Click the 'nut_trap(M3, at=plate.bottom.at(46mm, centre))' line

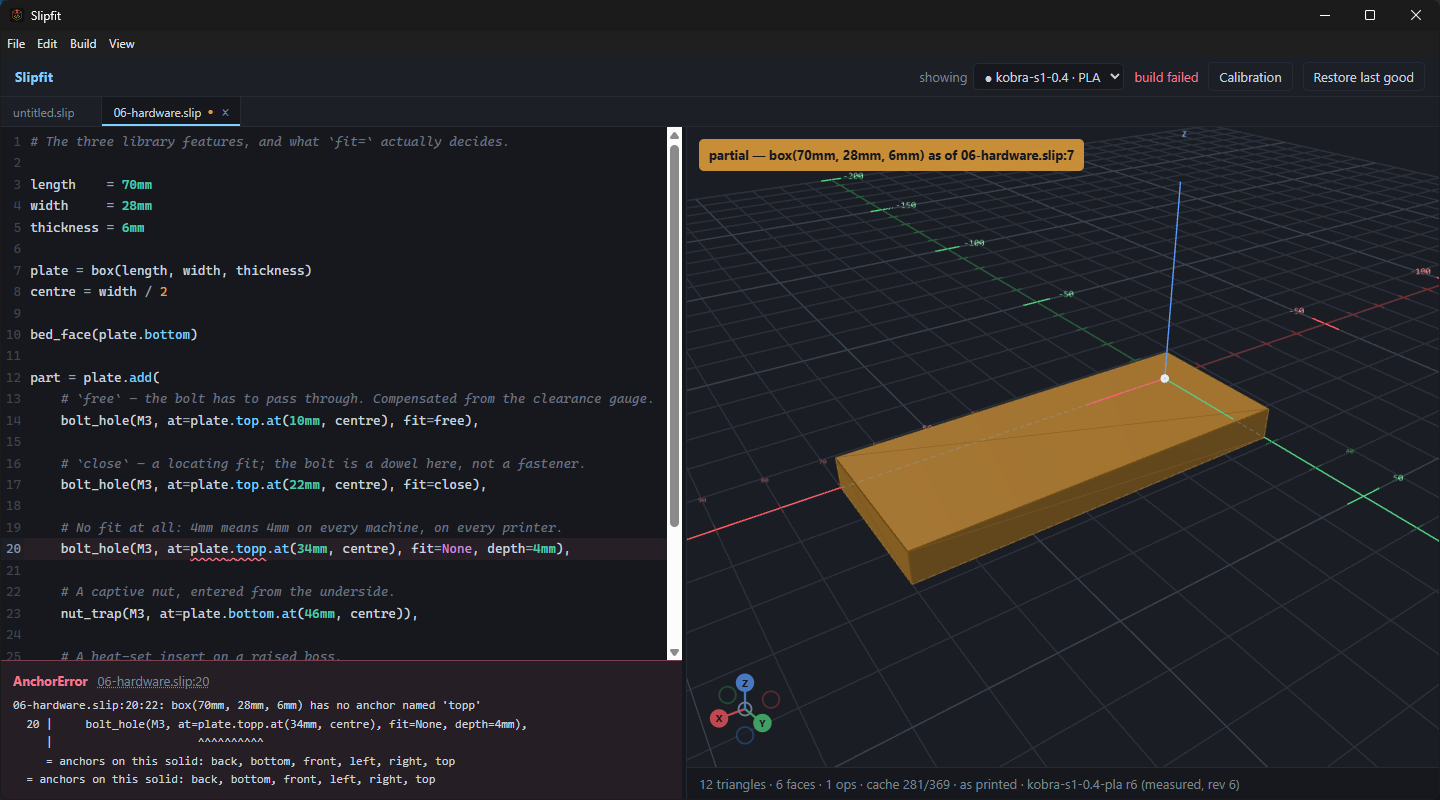(x=239, y=613)
